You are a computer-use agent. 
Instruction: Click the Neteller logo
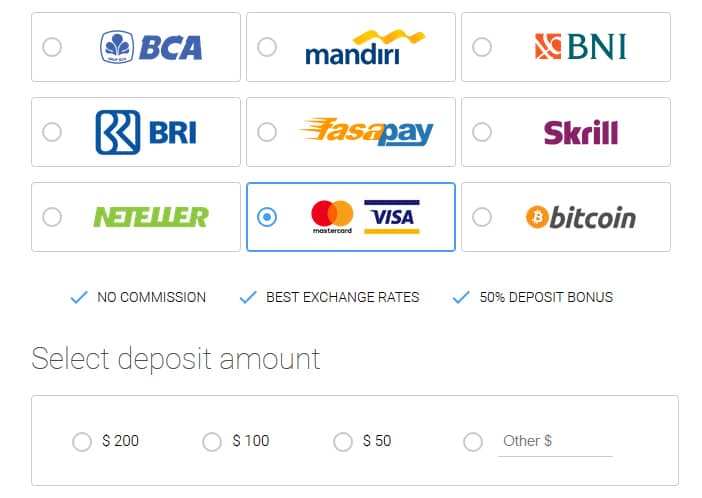click(x=151, y=217)
